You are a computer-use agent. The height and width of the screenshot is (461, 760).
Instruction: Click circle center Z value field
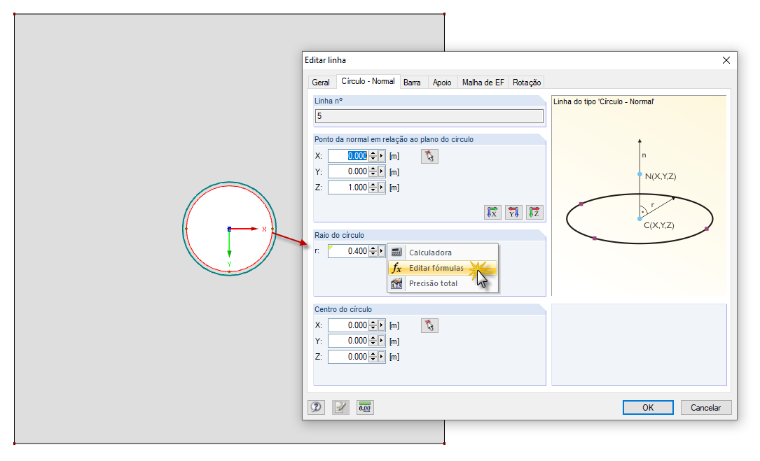(x=348, y=357)
